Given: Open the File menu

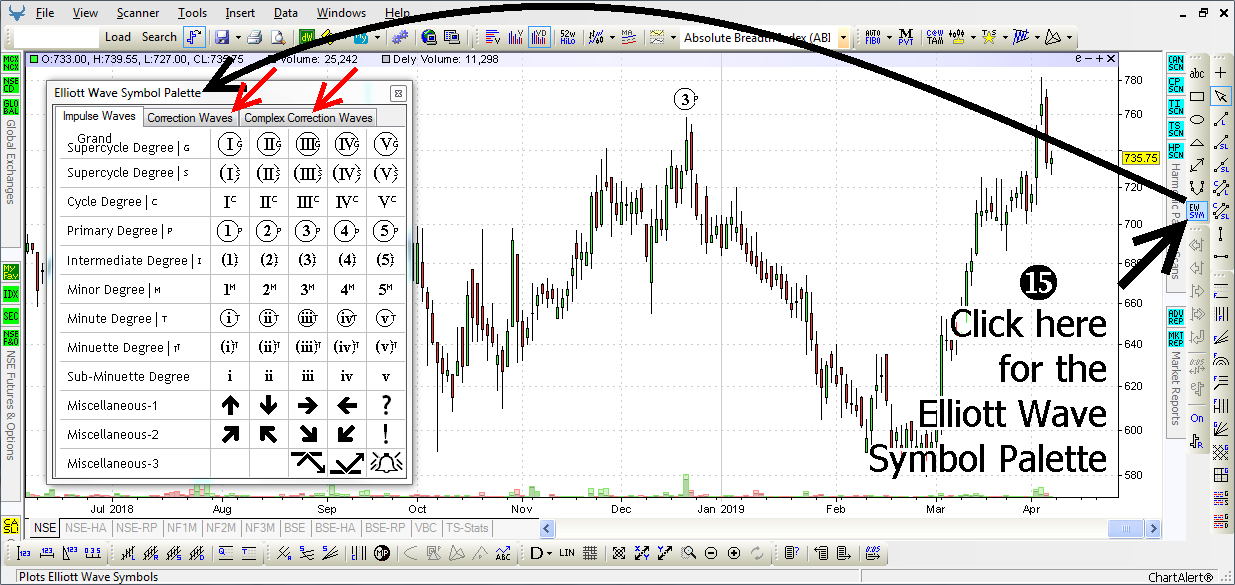Looking at the screenshot, I should click(x=45, y=13).
